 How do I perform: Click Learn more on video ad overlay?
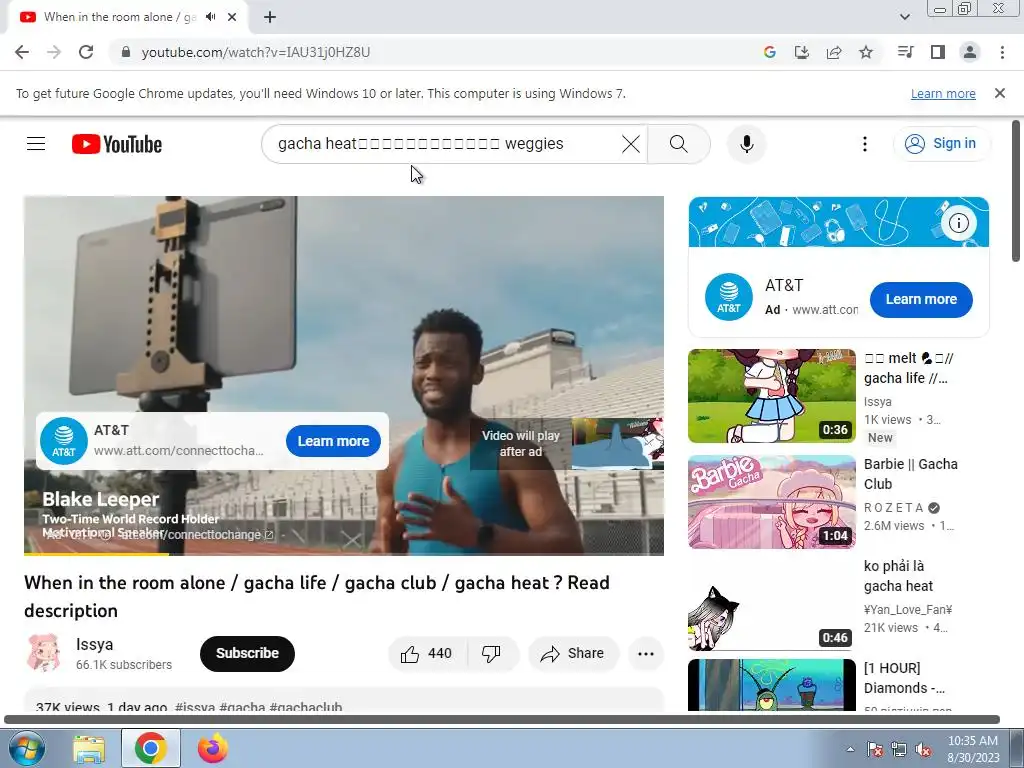[333, 441]
